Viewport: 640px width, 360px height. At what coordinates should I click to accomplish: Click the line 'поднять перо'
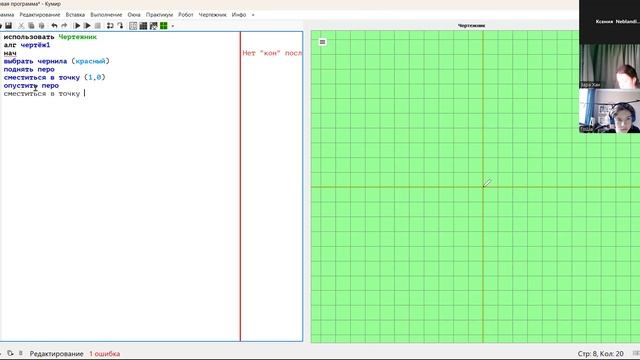(29, 69)
